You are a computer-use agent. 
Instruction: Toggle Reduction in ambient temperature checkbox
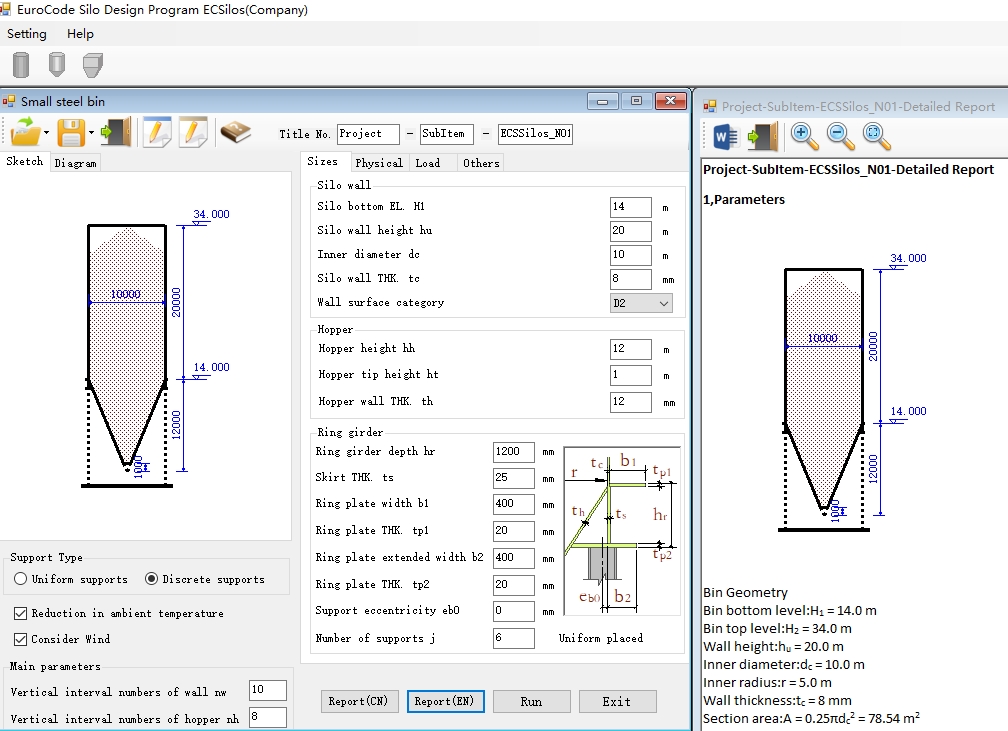coord(21,613)
